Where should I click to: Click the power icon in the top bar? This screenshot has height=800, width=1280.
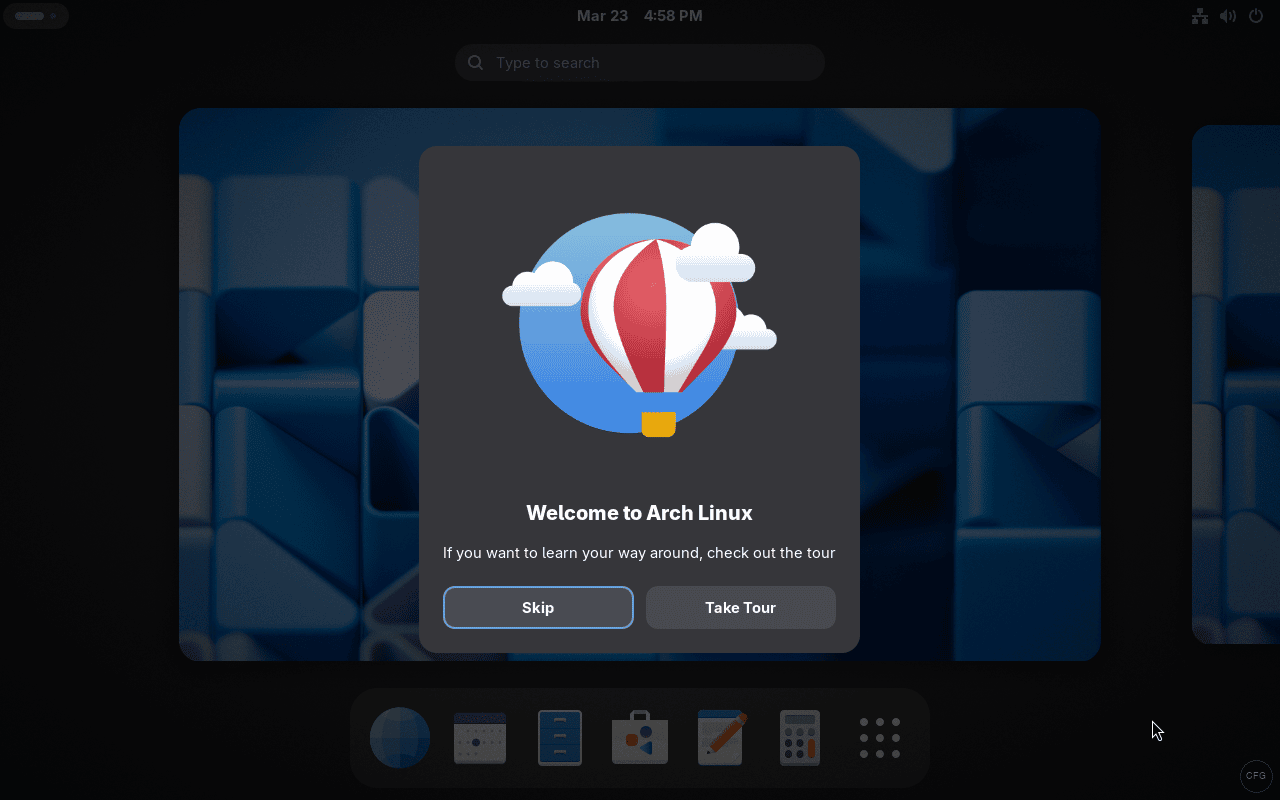[1255, 16]
